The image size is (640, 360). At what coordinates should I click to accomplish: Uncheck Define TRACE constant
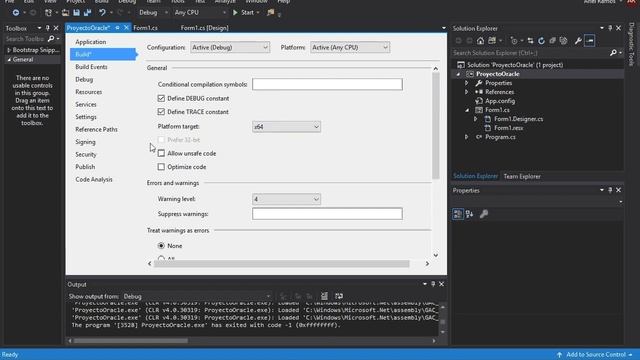[161, 111]
